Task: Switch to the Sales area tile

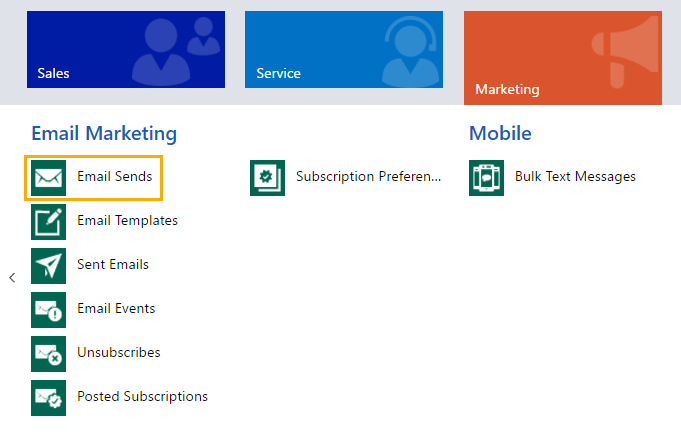Action: click(x=126, y=50)
